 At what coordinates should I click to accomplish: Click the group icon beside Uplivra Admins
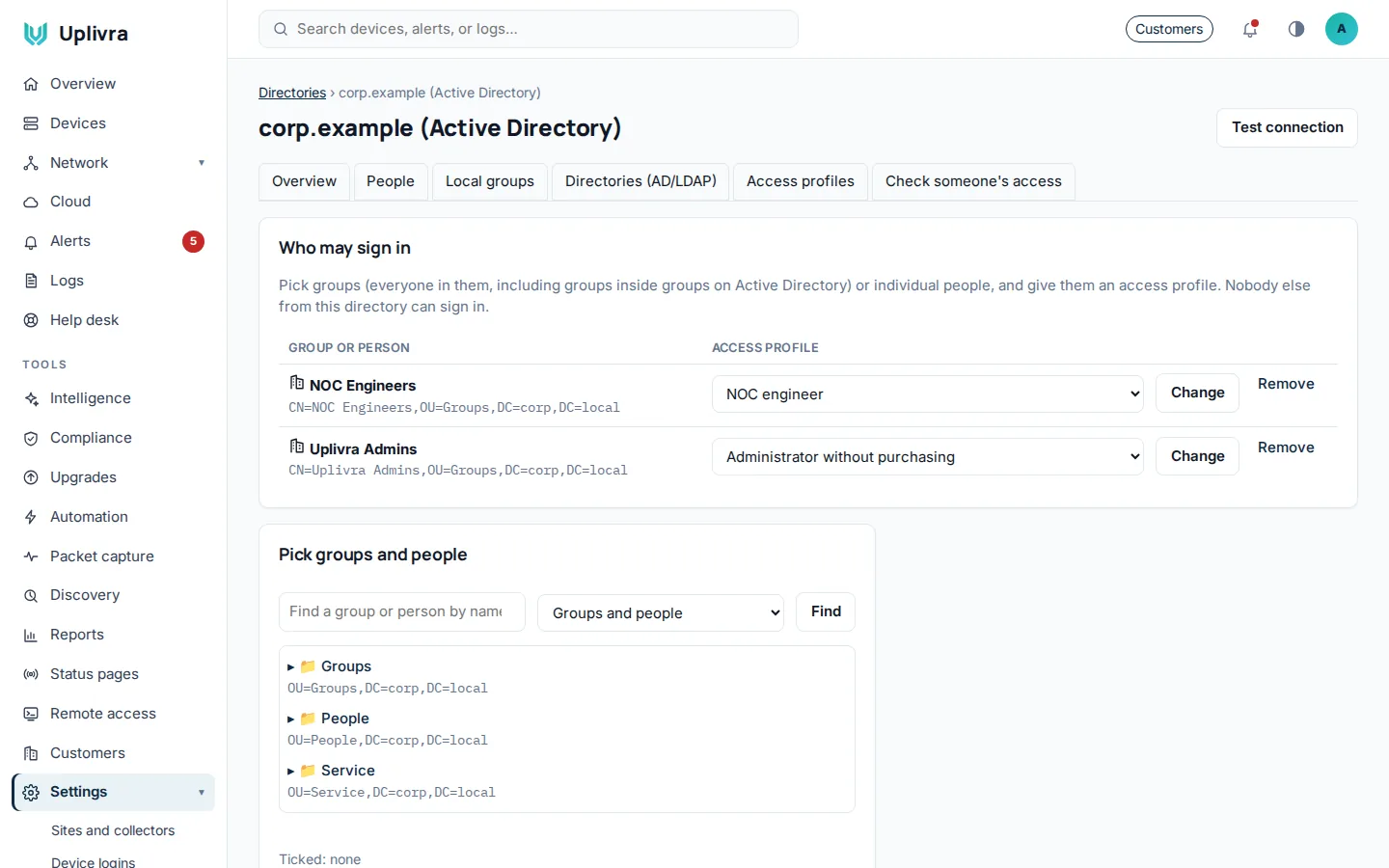(x=297, y=447)
